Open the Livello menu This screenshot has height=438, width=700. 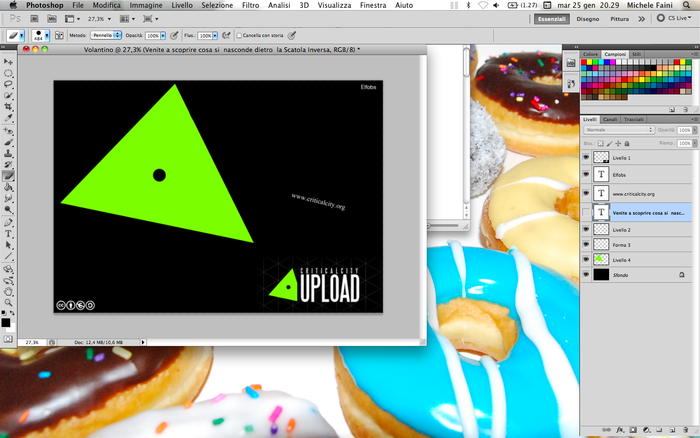[182, 5]
